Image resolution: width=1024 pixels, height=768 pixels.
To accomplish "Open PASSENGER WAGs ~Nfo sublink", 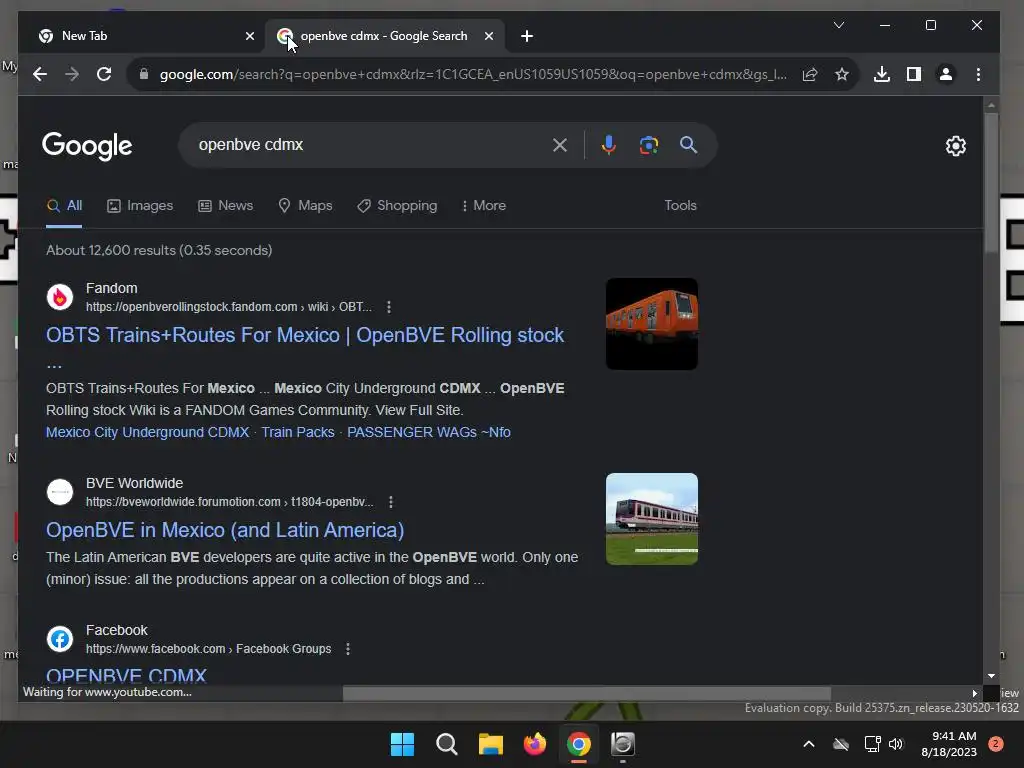I will (x=428, y=432).
